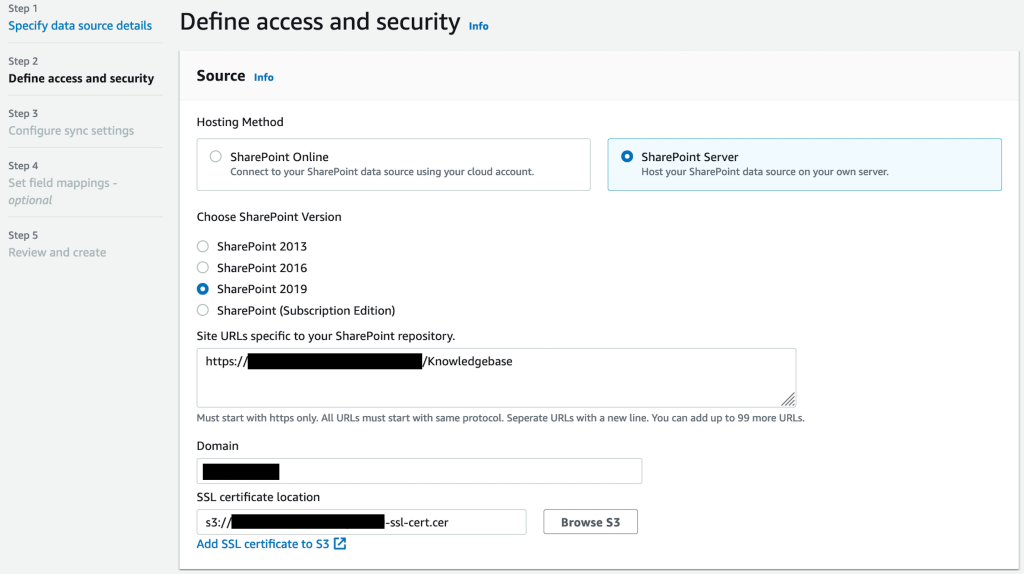Open the Set field mappings step

pyautogui.click(x=63, y=183)
